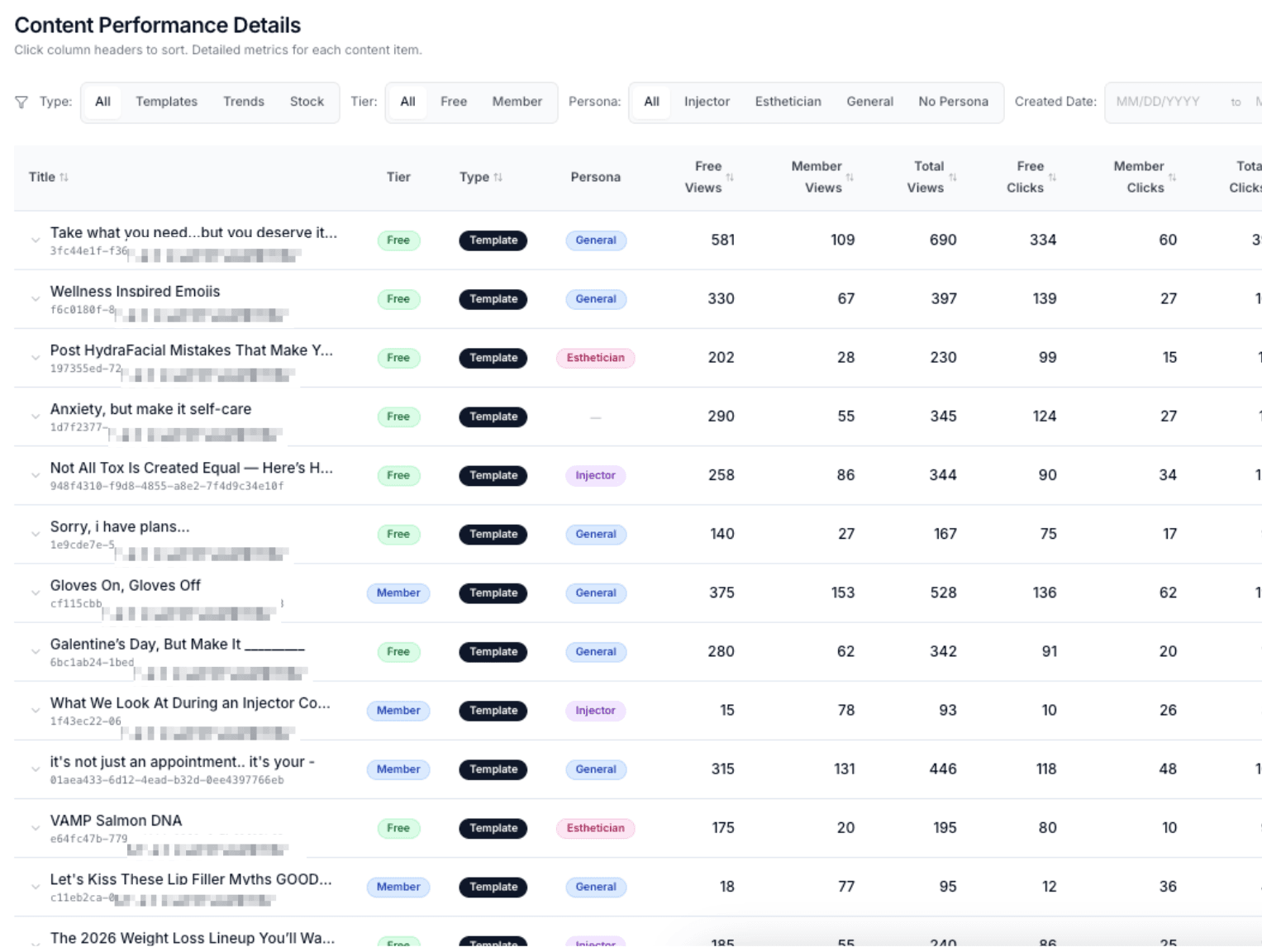Sort by Free Clicks arrows icon
This screenshot has width=1262, height=952.
[x=1052, y=177]
